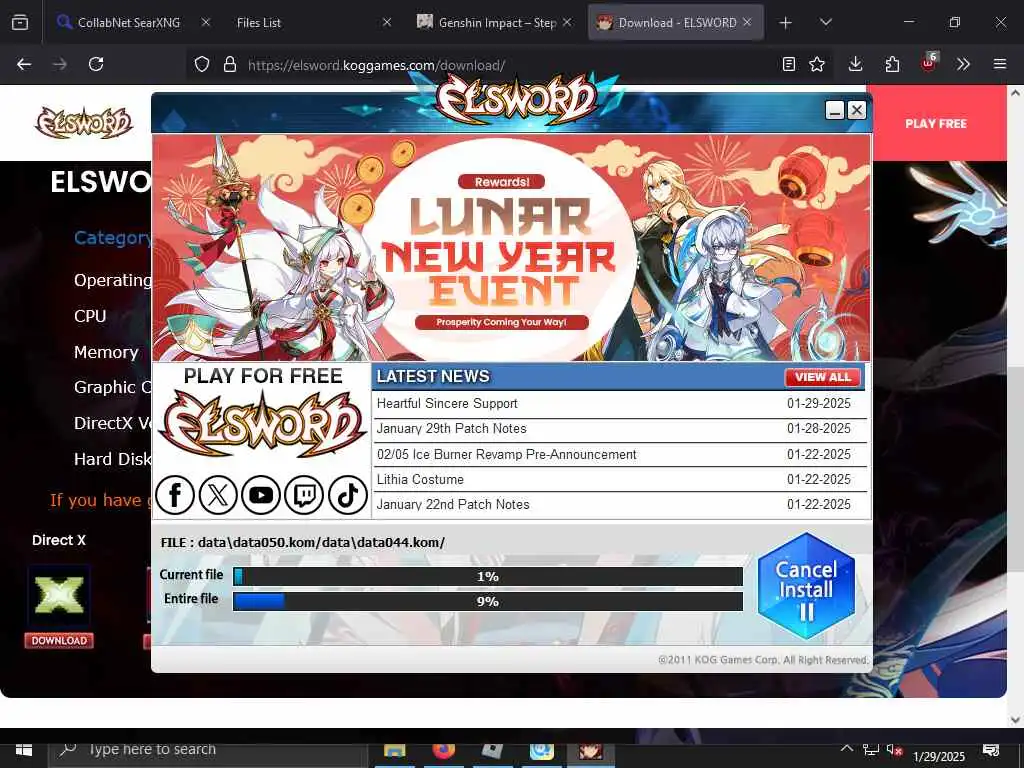Click the uBlock Origin extension icon
The image size is (1024, 768).
(928, 63)
